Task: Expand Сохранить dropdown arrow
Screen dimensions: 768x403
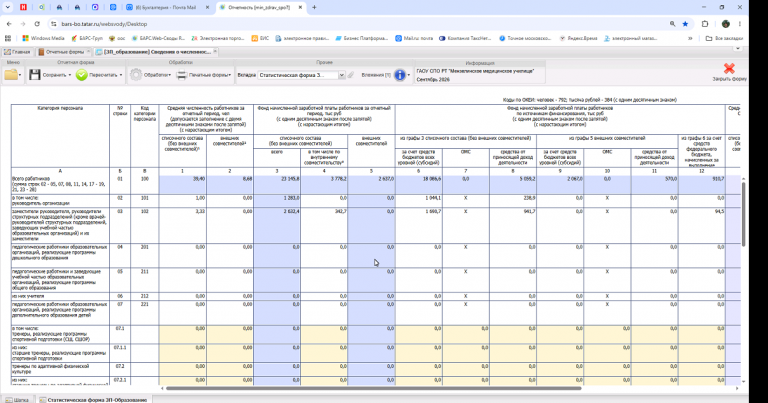Action: click(70, 75)
